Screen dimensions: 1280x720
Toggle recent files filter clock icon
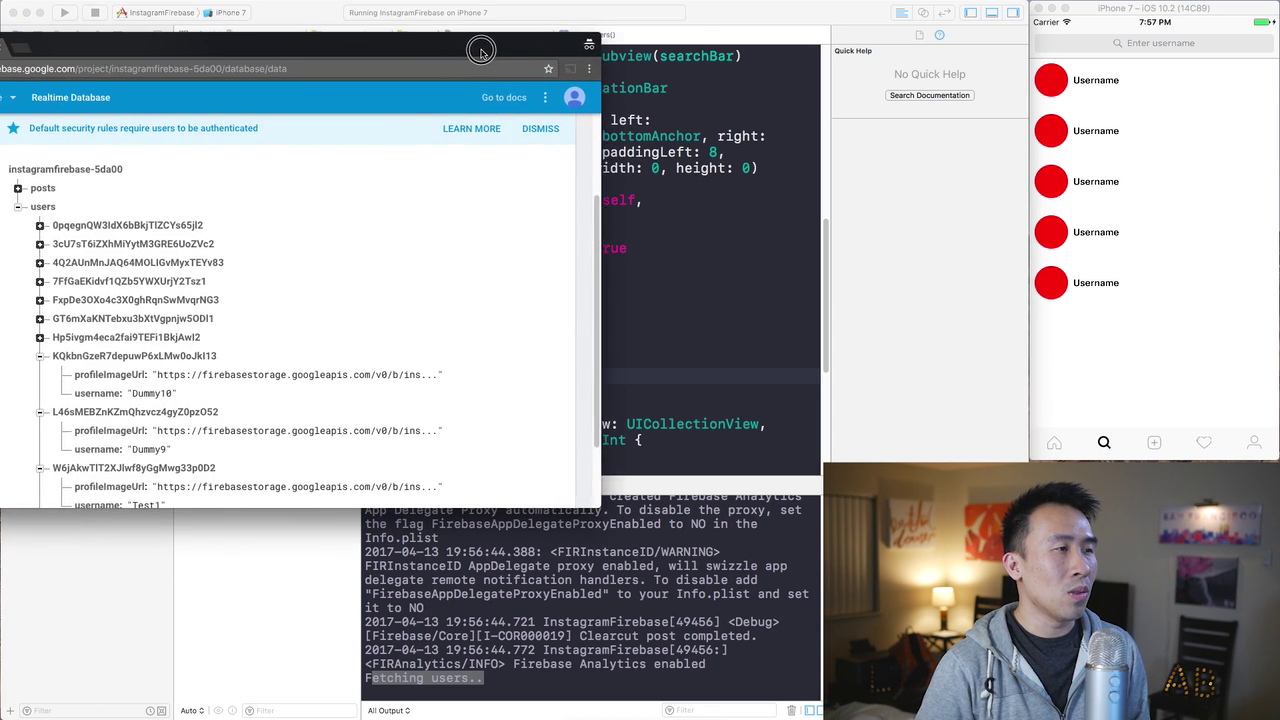pyautogui.click(x=151, y=711)
